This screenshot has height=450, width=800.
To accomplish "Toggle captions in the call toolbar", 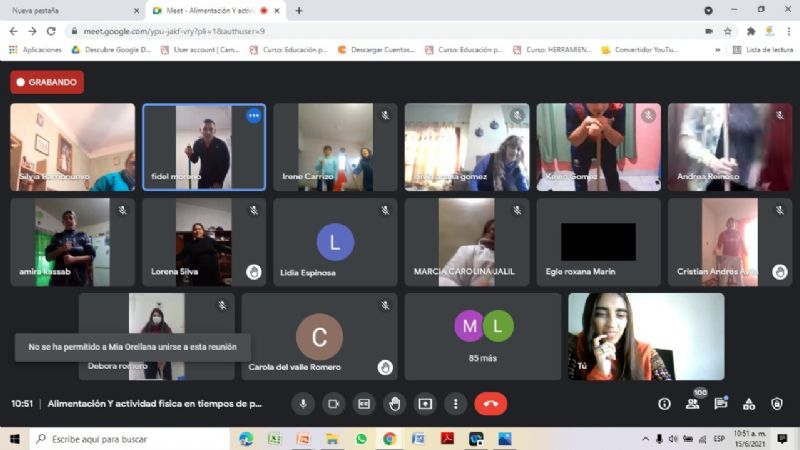I will pyautogui.click(x=364, y=404).
